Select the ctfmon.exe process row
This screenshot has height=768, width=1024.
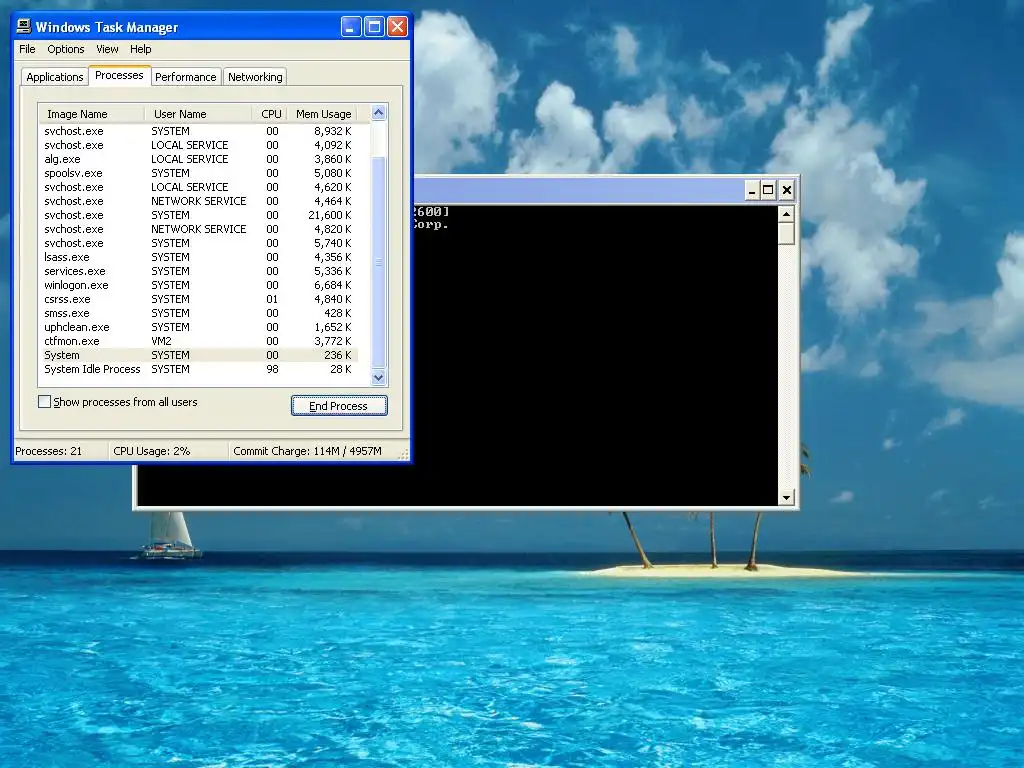click(x=199, y=342)
